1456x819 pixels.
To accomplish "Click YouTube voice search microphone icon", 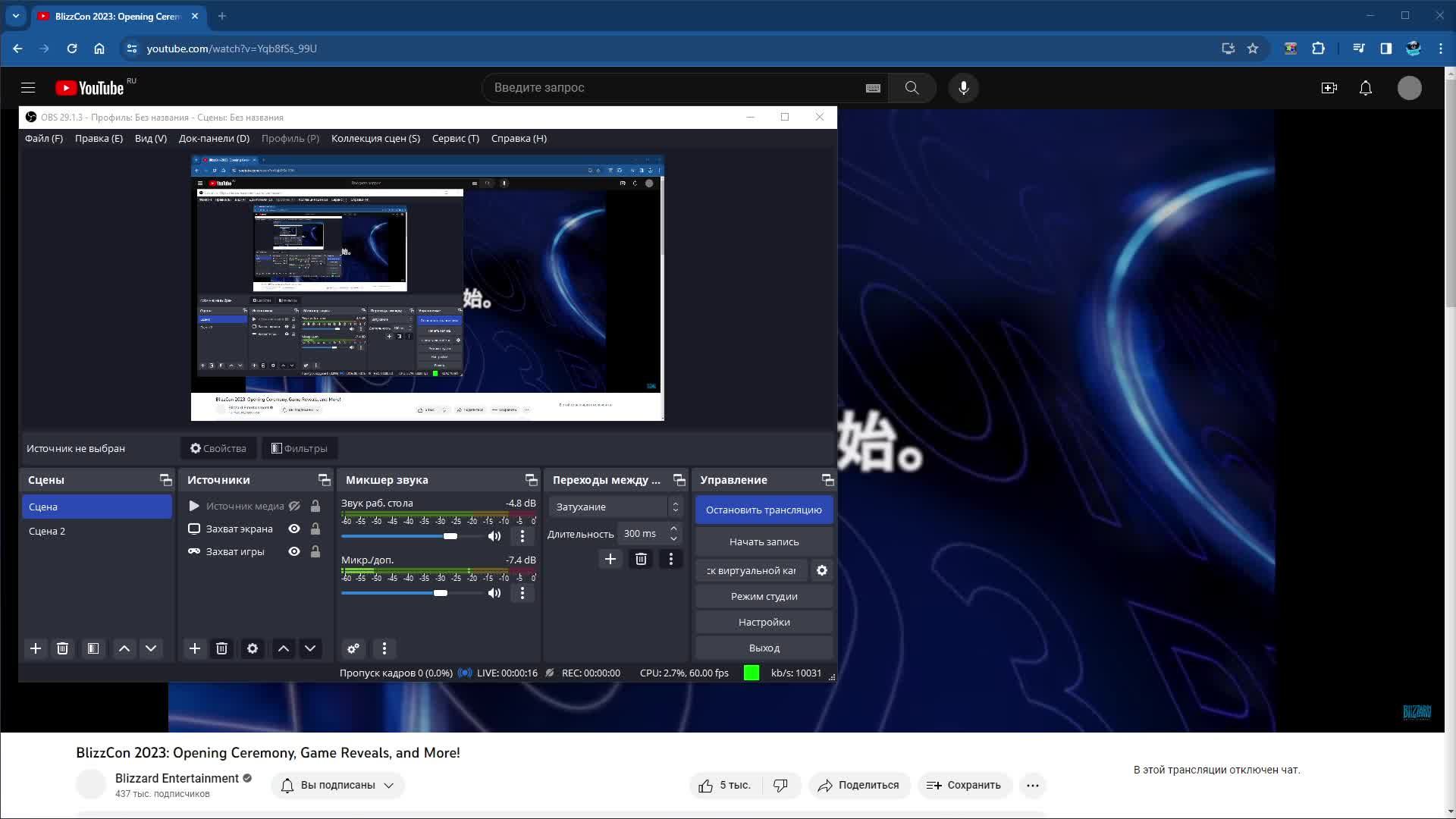I will 964,88.
